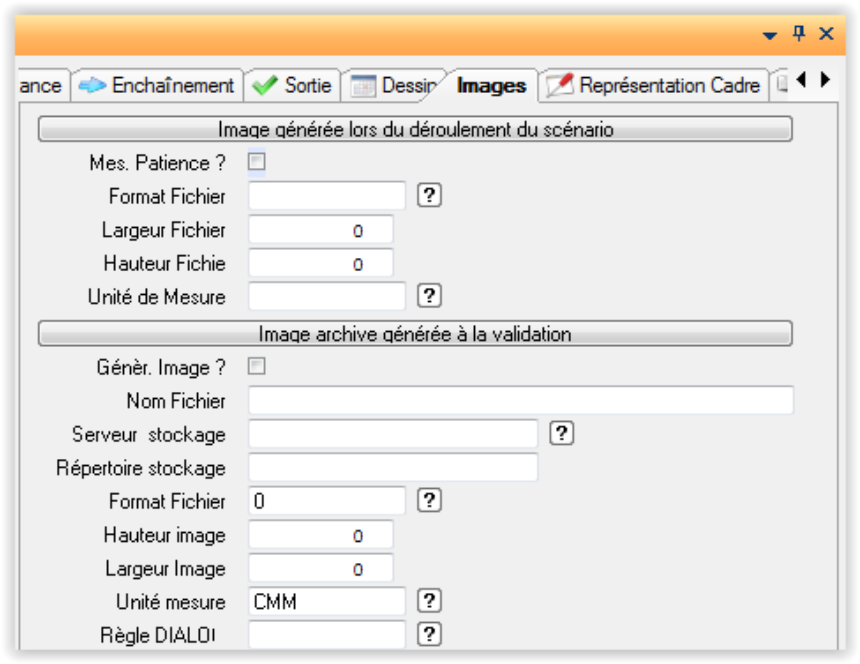The image size is (860, 664).
Task: Open help icon beside Règle DIALOG field
Action: click(x=429, y=634)
